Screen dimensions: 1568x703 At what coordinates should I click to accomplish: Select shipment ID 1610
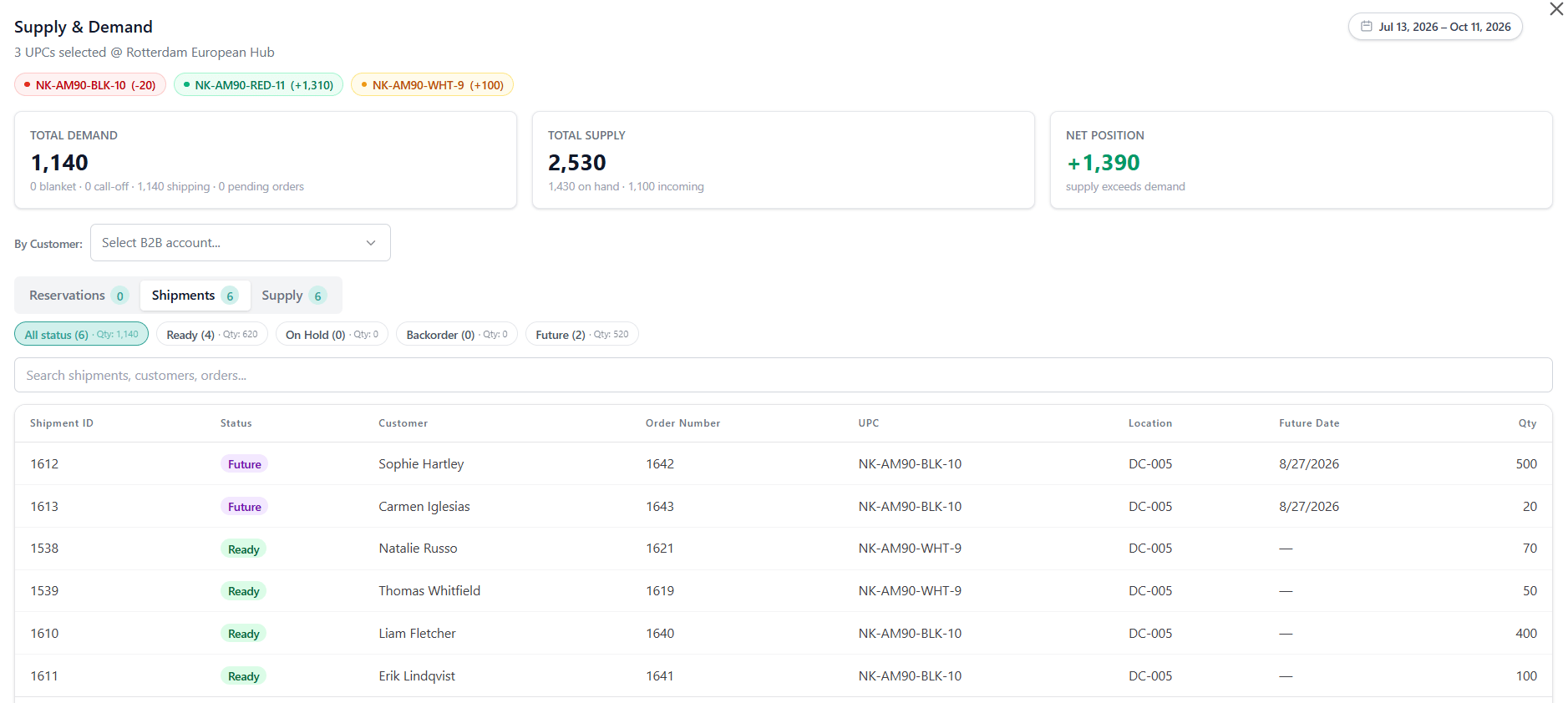[44, 634]
